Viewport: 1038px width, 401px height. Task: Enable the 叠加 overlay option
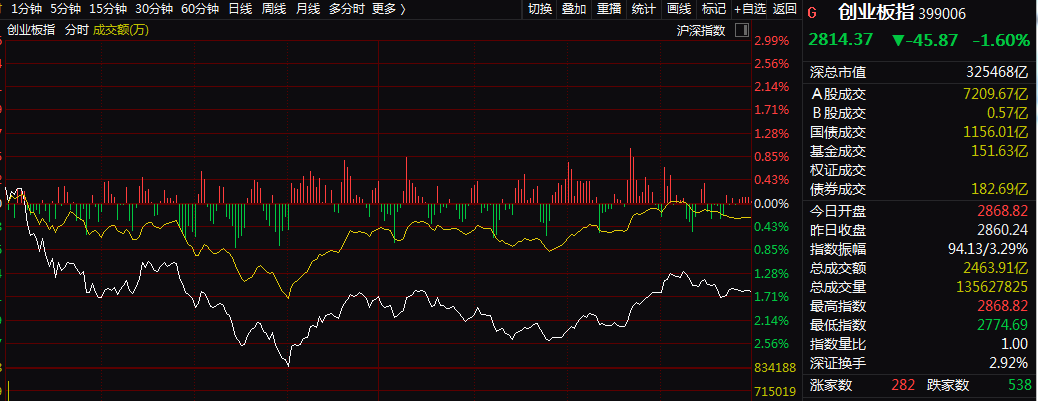coord(574,9)
